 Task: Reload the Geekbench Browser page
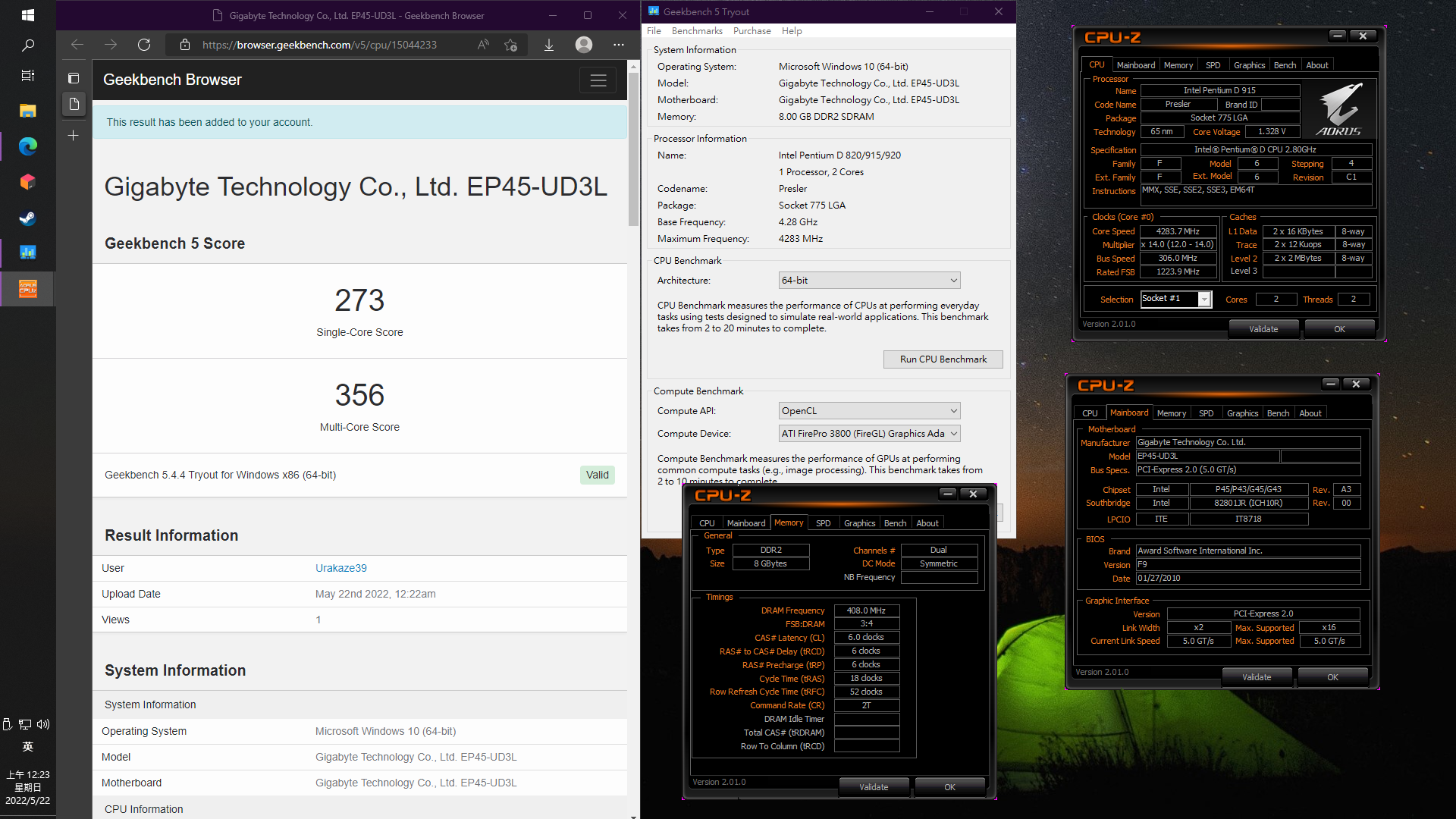tap(144, 45)
